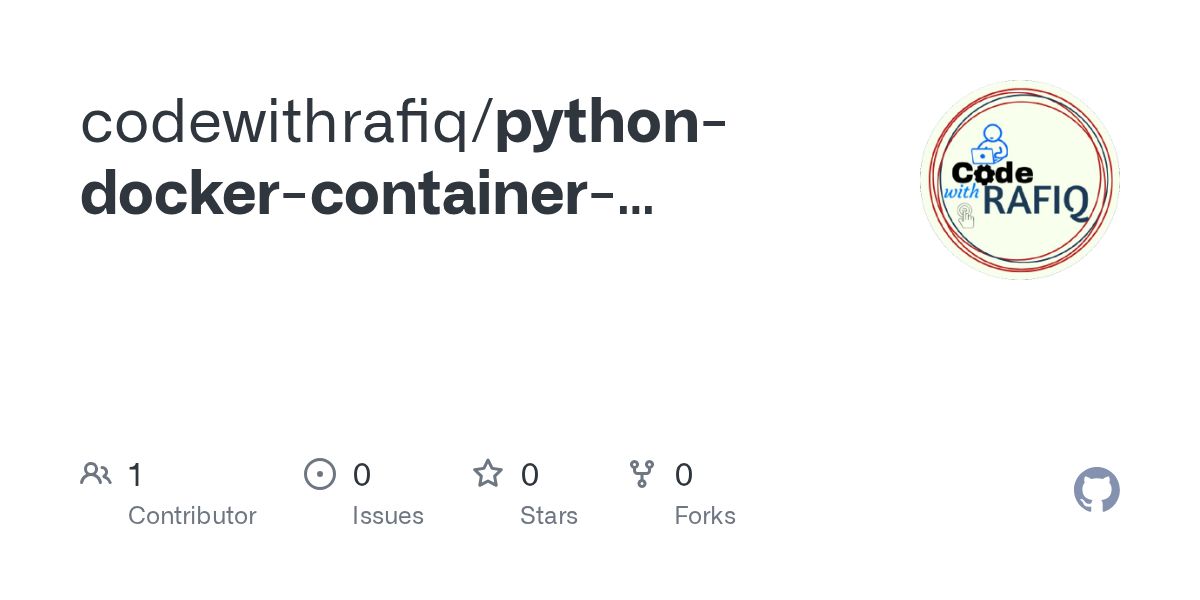Click the star outline icon
The image size is (1200, 600).
click(x=488, y=473)
